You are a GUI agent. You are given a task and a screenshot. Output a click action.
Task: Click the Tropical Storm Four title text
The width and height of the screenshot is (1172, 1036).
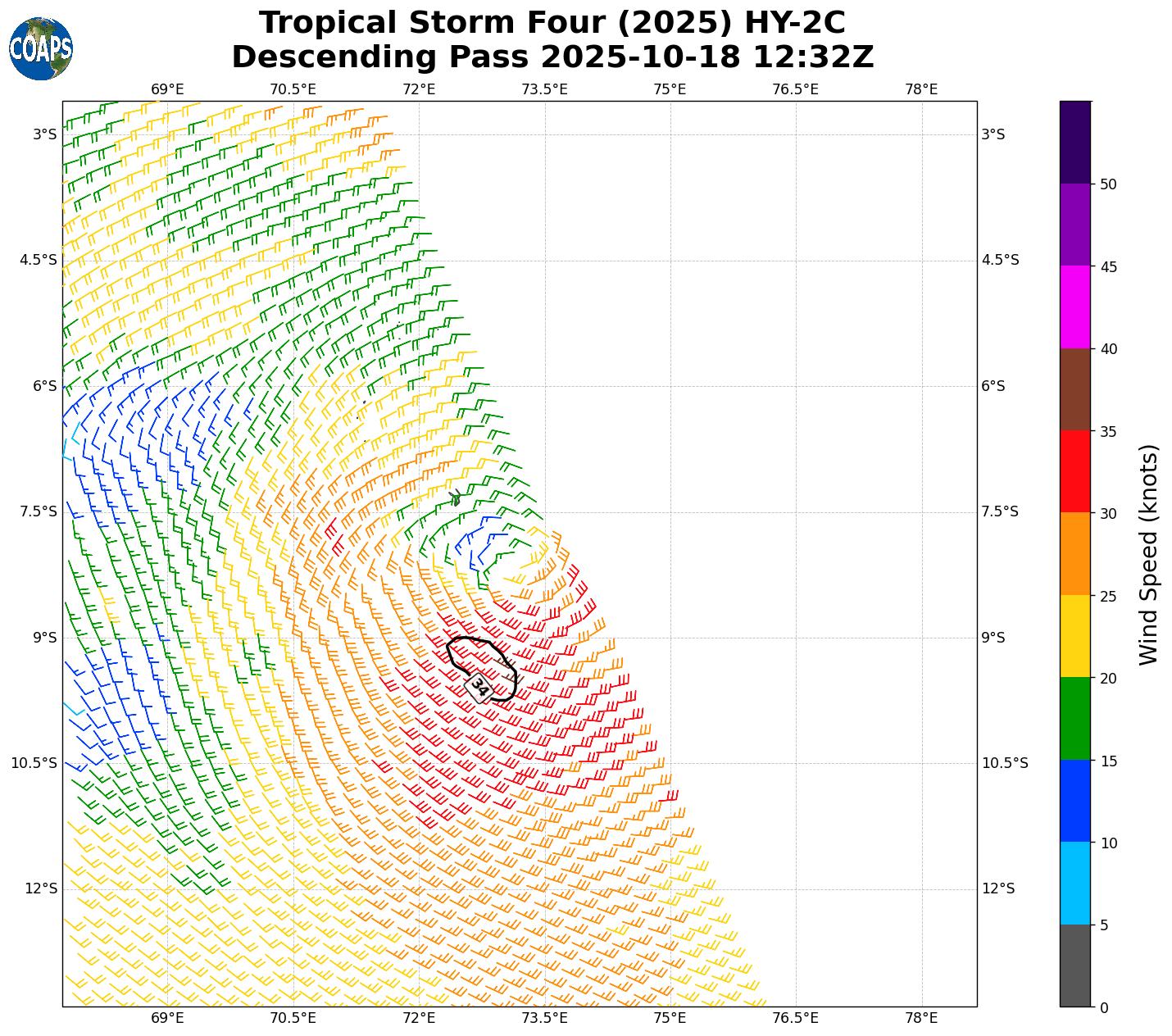[552, 22]
